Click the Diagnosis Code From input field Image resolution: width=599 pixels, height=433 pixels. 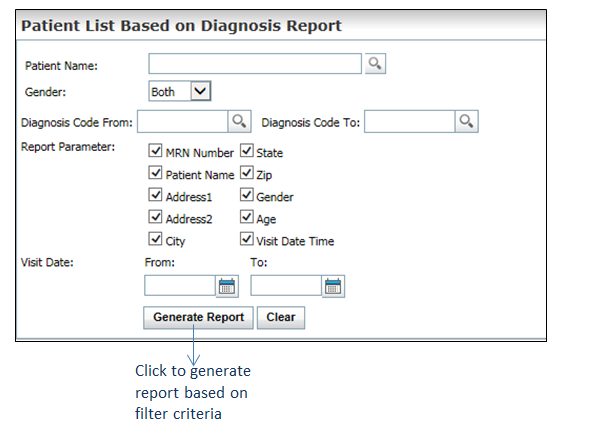click(183, 122)
